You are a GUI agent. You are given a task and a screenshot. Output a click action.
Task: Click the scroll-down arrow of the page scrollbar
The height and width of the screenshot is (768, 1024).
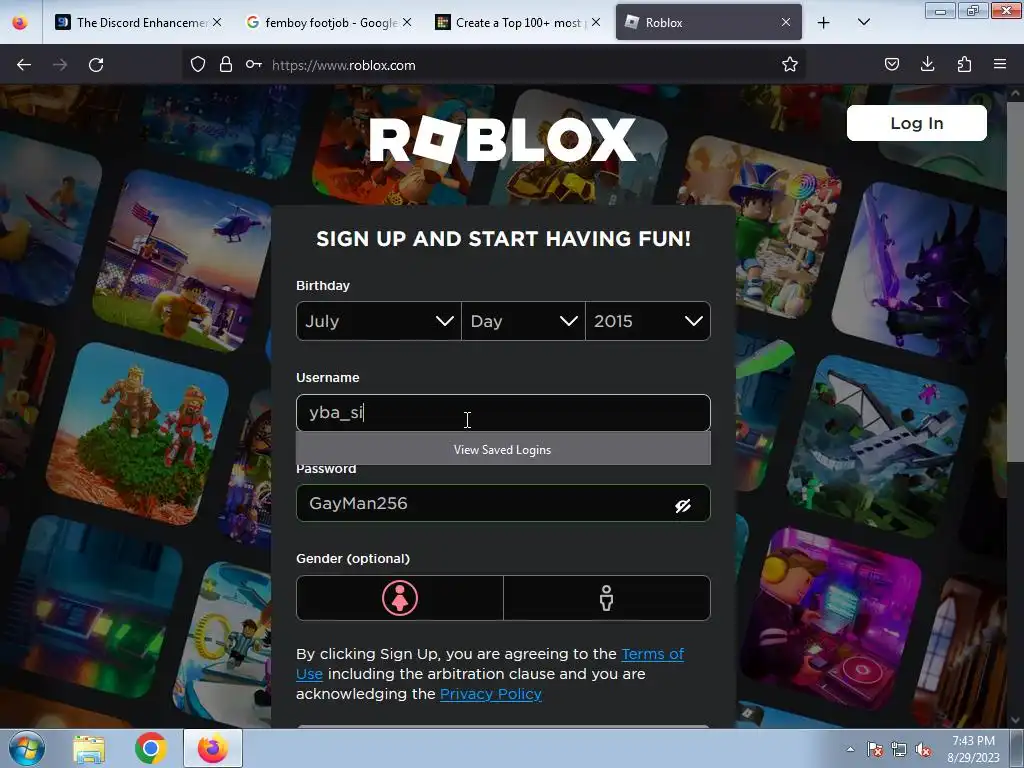click(1015, 720)
